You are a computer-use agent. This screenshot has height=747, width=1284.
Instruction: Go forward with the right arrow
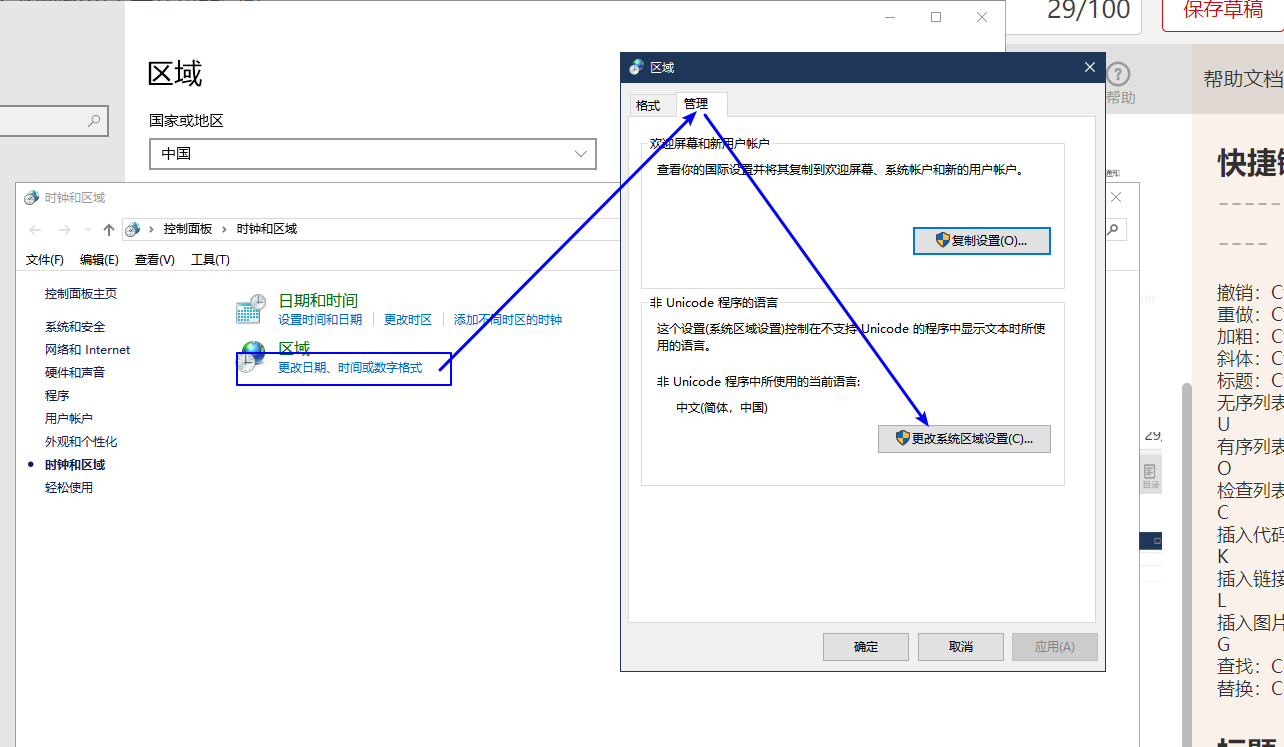pyautogui.click(x=64, y=229)
